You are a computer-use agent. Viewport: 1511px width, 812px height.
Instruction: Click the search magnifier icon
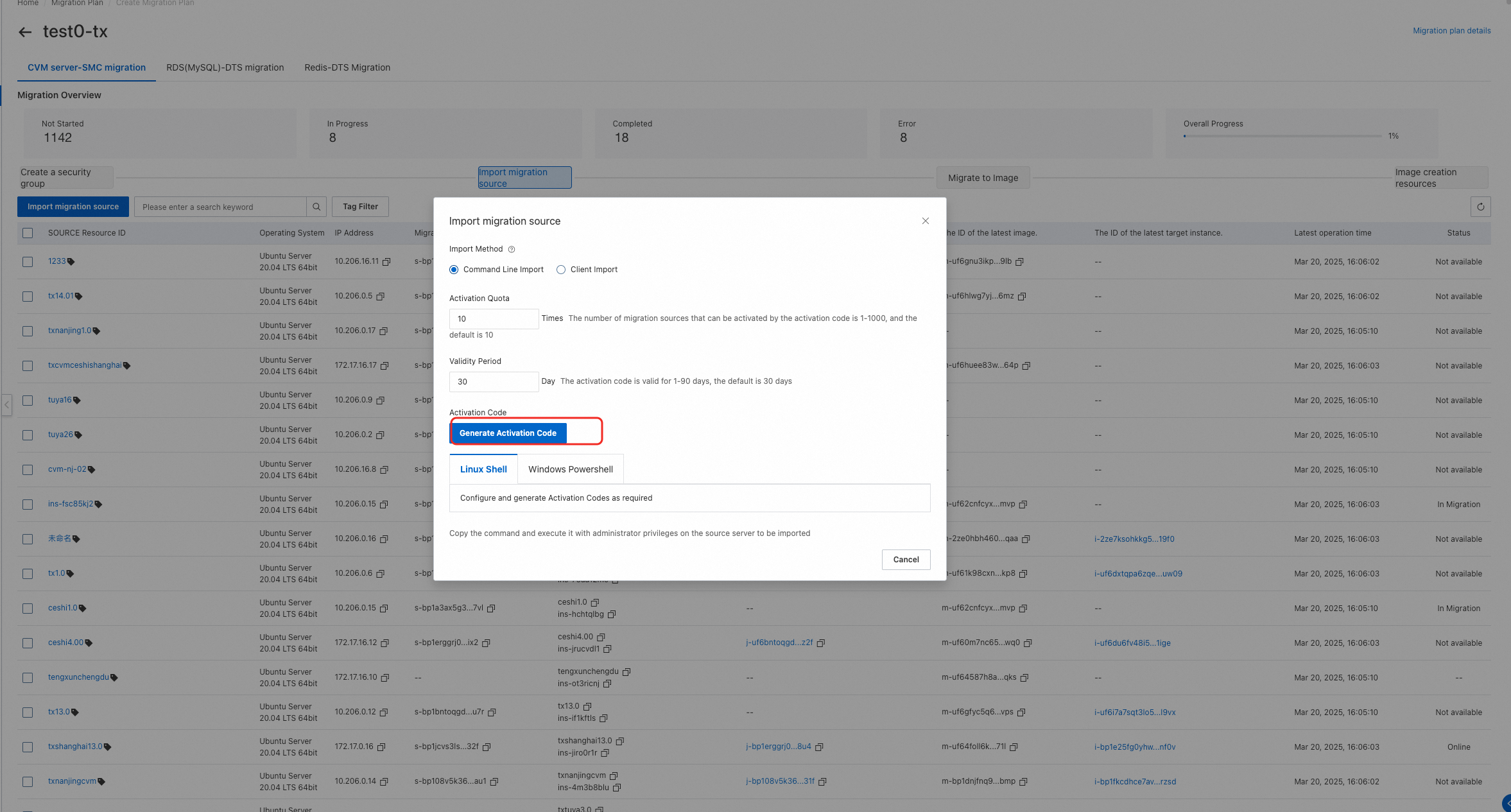click(x=316, y=207)
